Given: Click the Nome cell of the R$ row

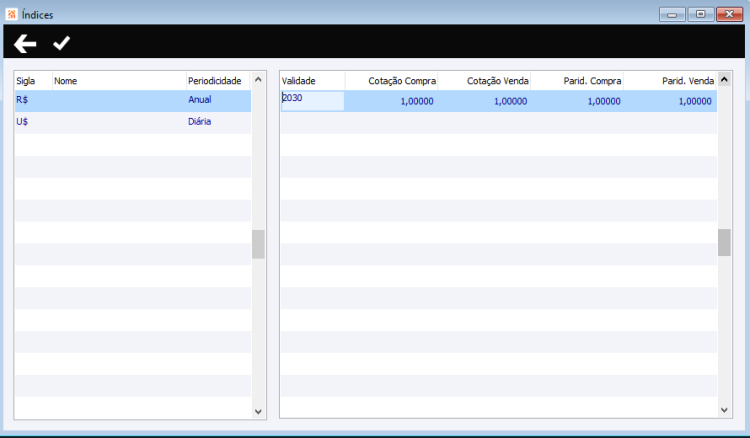Looking at the screenshot, I should point(119,101).
